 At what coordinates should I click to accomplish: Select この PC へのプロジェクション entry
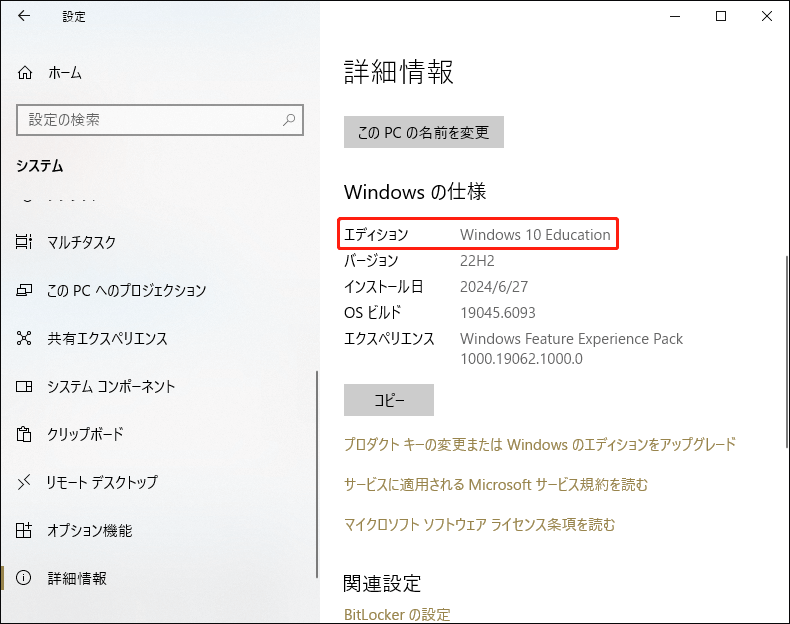coord(126,291)
